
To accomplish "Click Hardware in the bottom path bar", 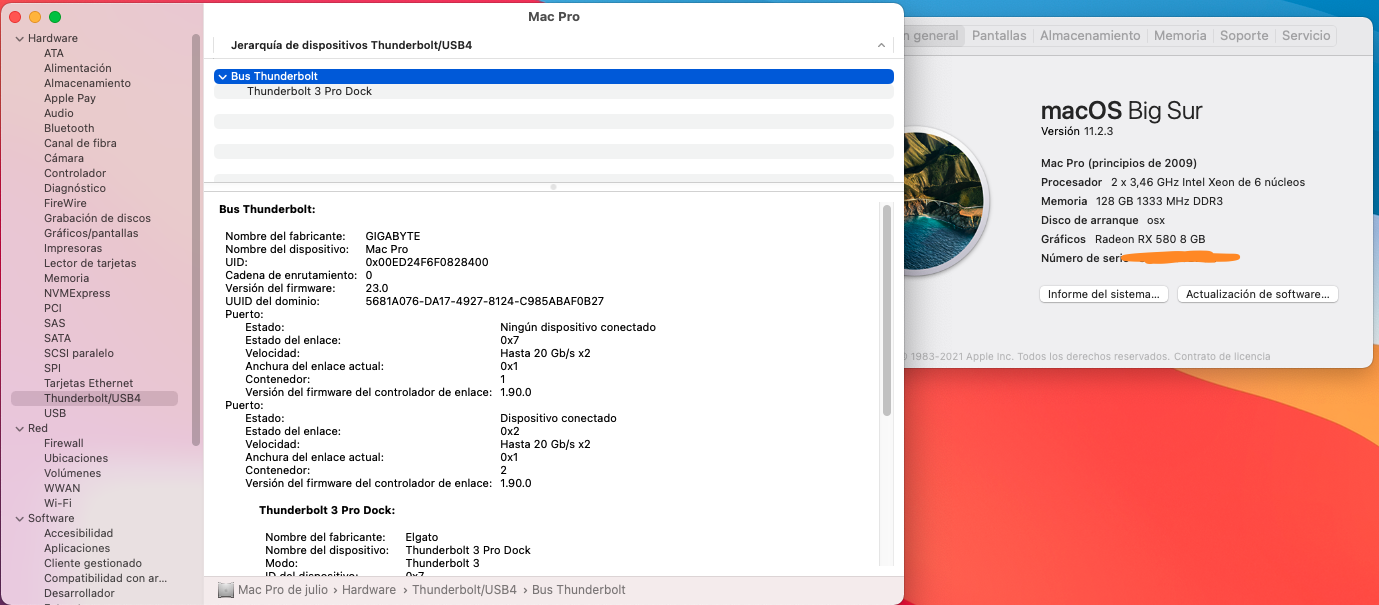I will pos(369,590).
